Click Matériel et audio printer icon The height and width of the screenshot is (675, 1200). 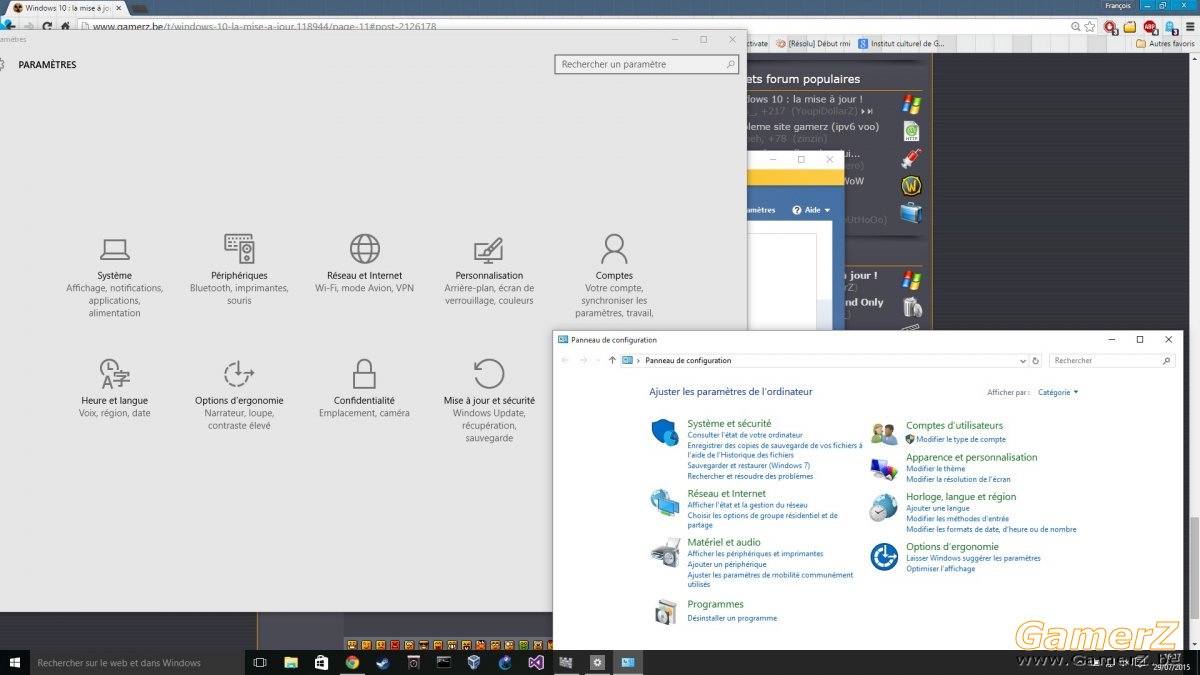[665, 552]
